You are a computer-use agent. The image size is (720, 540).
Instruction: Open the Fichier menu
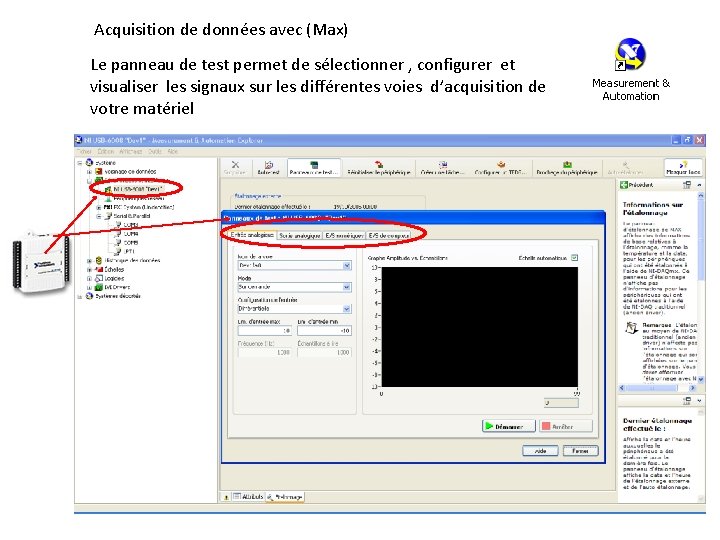(84, 151)
